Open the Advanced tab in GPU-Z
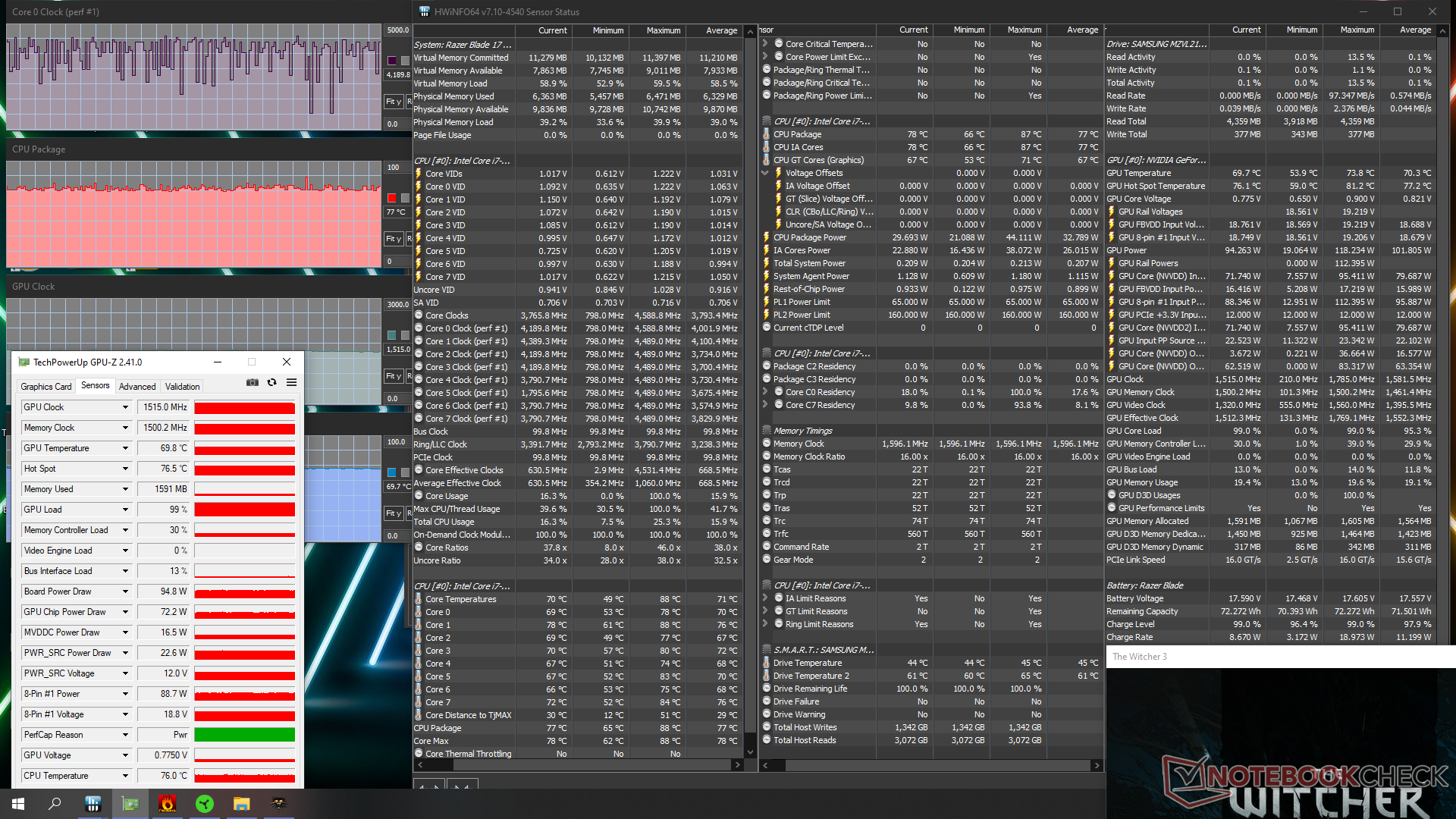This screenshot has height=819, width=1456. click(x=137, y=387)
